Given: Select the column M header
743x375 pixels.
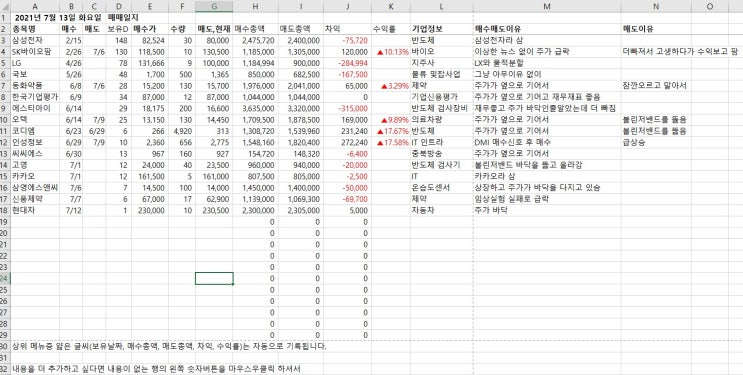Looking at the screenshot, I should click(547, 6).
